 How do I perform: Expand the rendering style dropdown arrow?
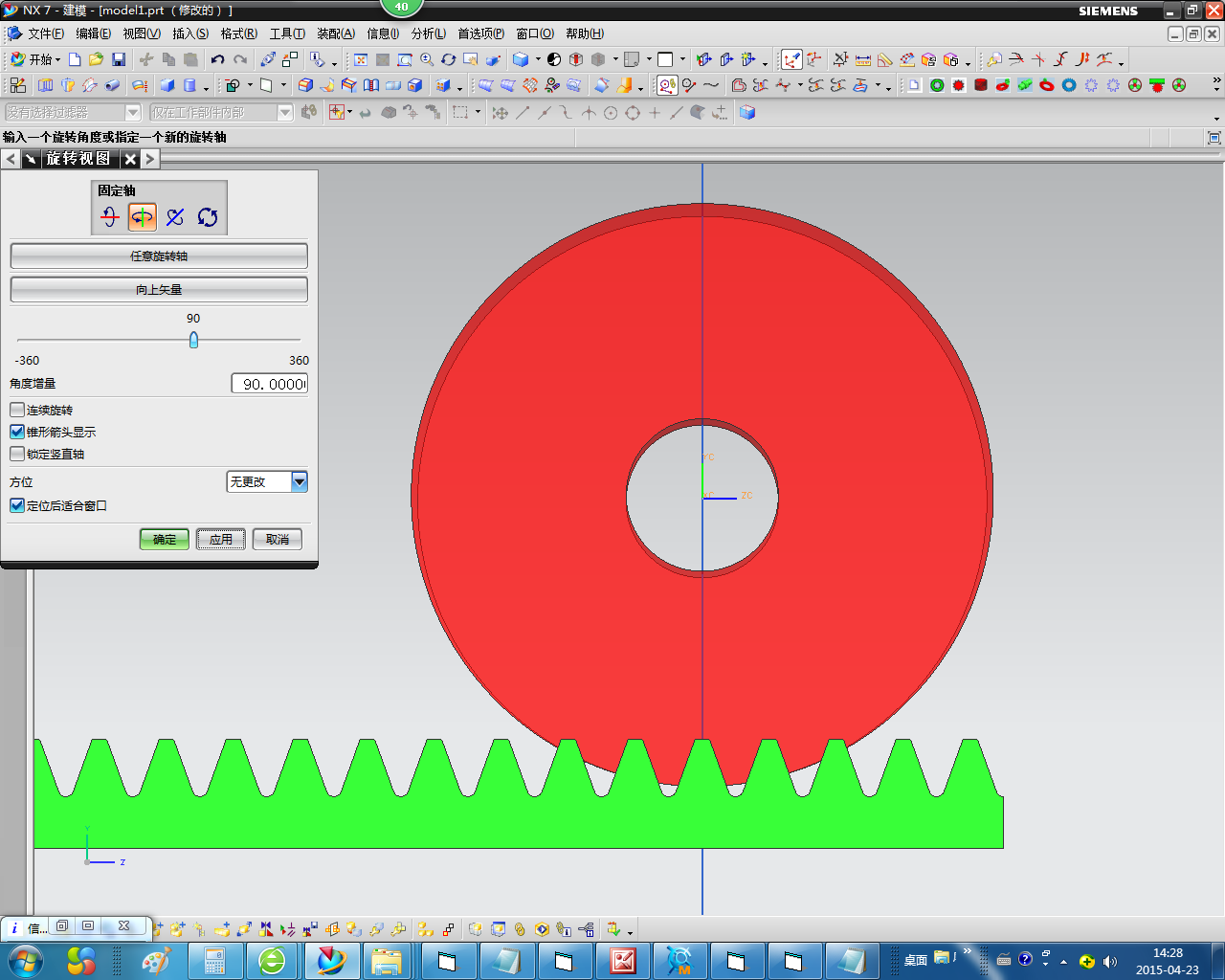[x=538, y=59]
